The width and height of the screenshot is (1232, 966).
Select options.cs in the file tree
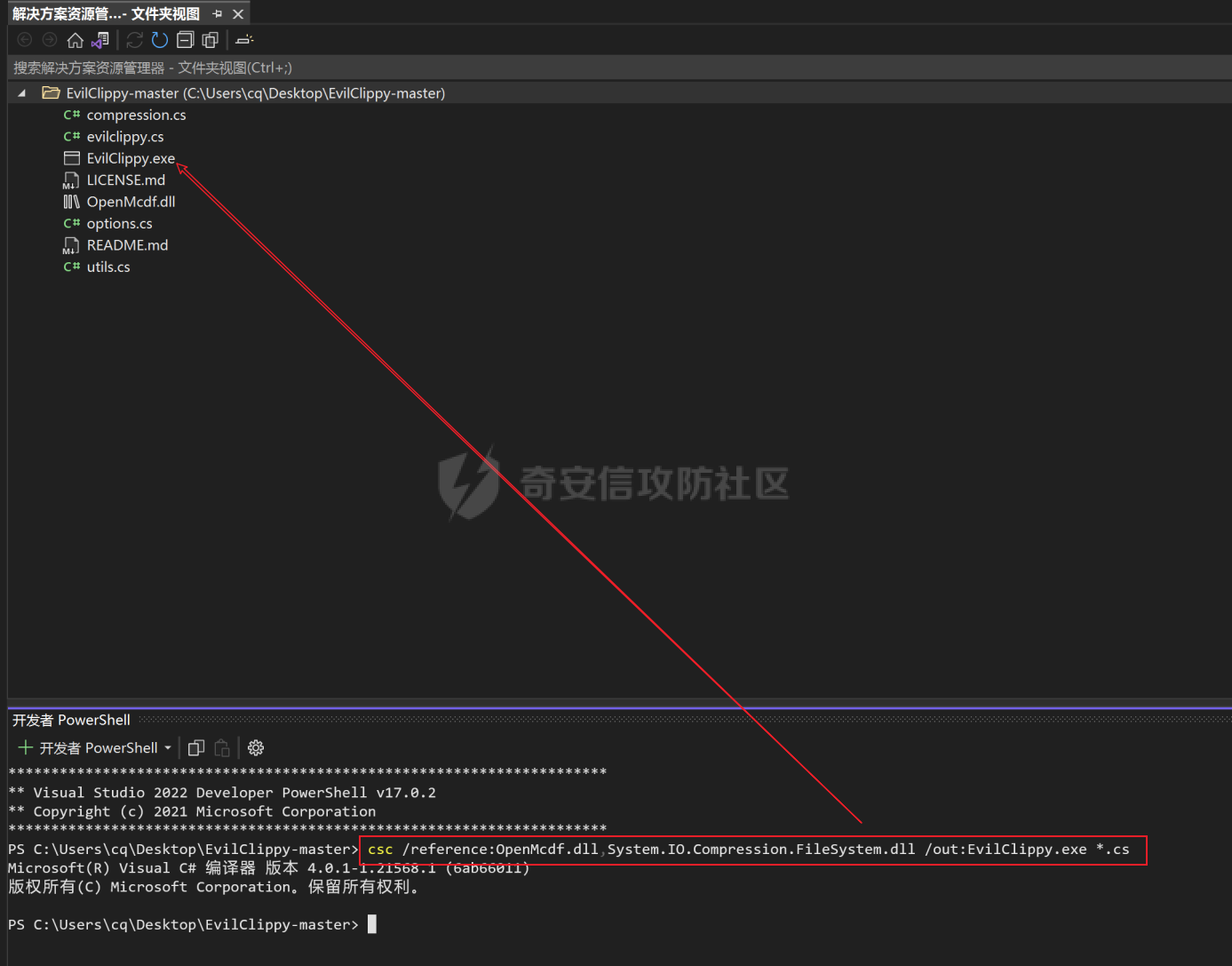pos(119,224)
